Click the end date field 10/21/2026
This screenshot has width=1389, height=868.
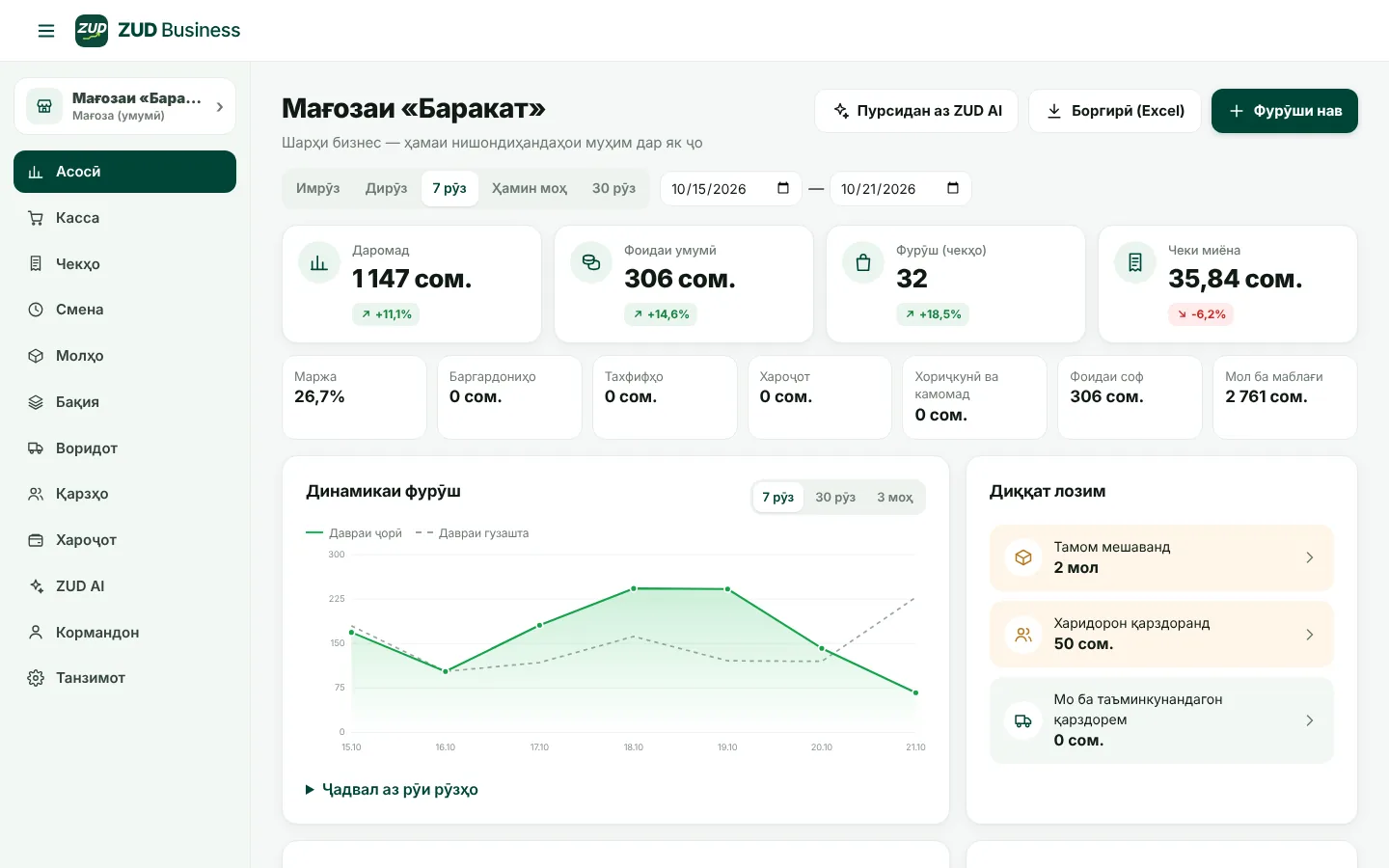tap(901, 188)
